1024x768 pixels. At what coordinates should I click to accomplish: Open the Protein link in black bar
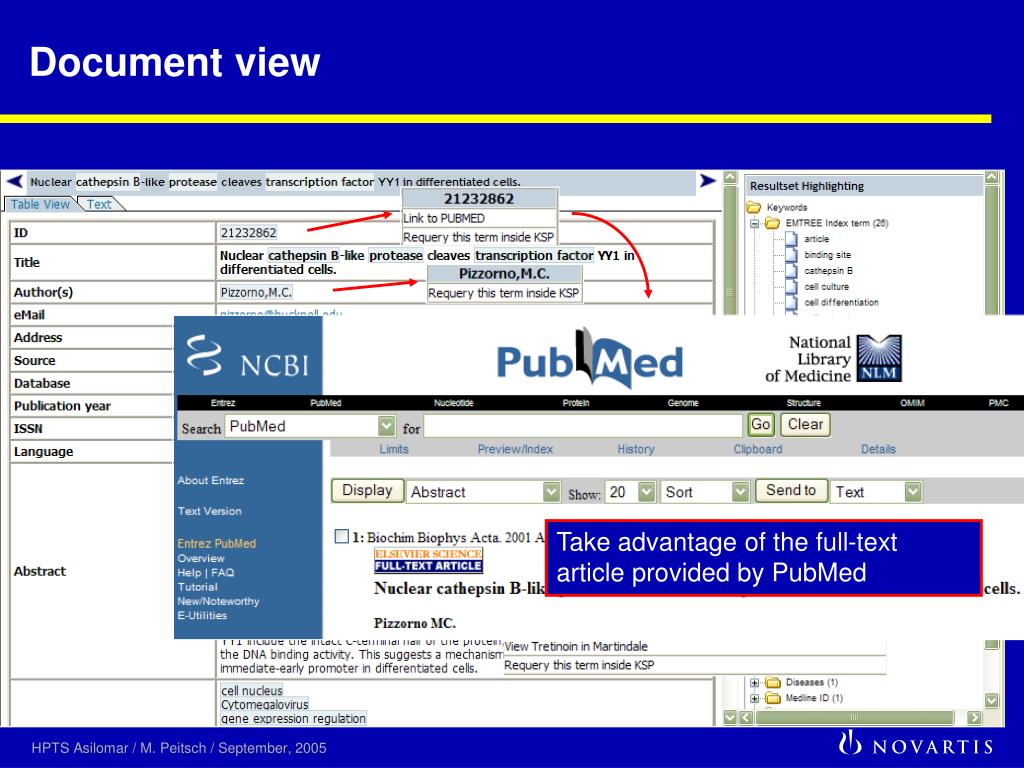[x=576, y=403]
